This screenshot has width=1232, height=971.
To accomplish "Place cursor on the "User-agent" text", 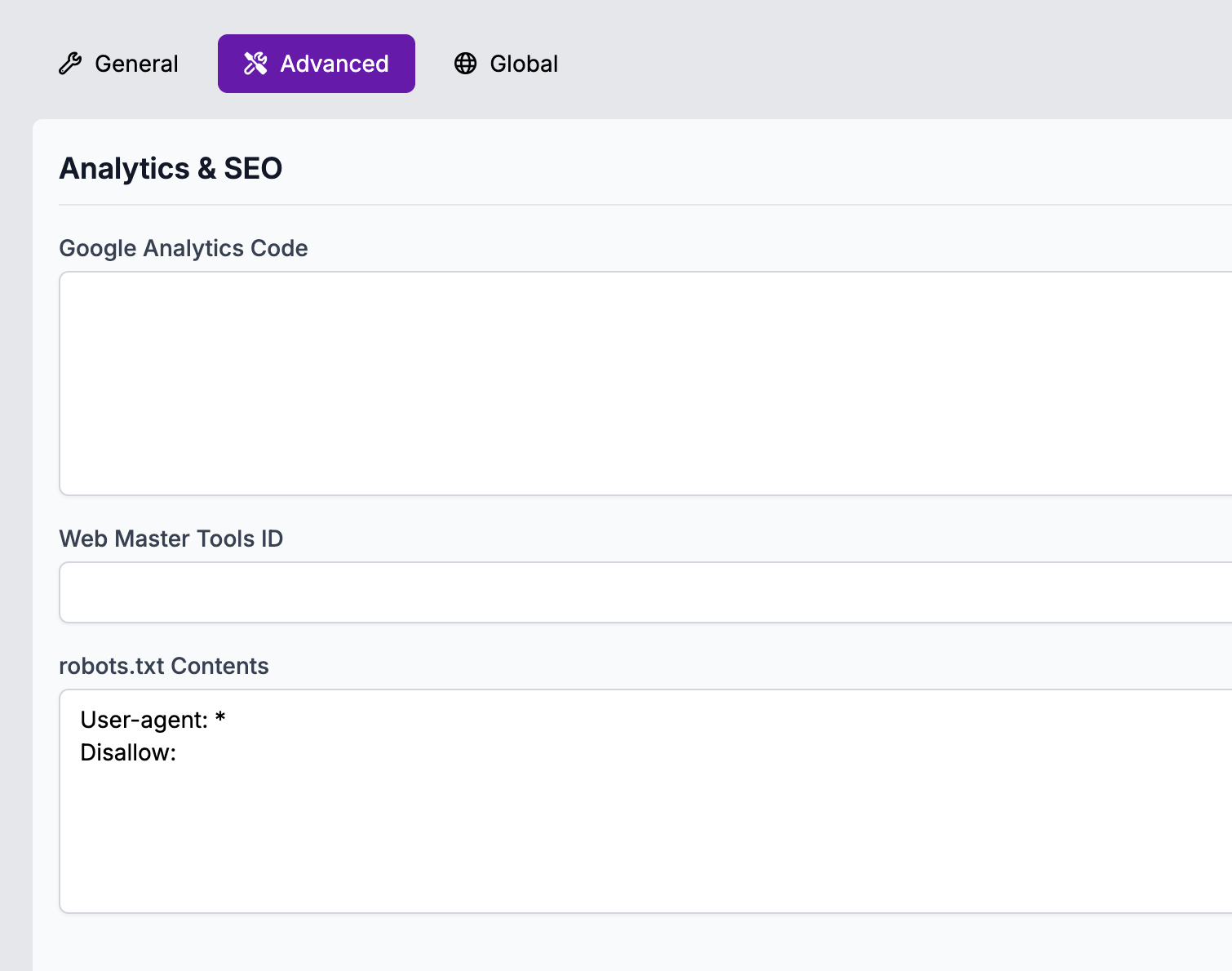I will click(x=144, y=720).
